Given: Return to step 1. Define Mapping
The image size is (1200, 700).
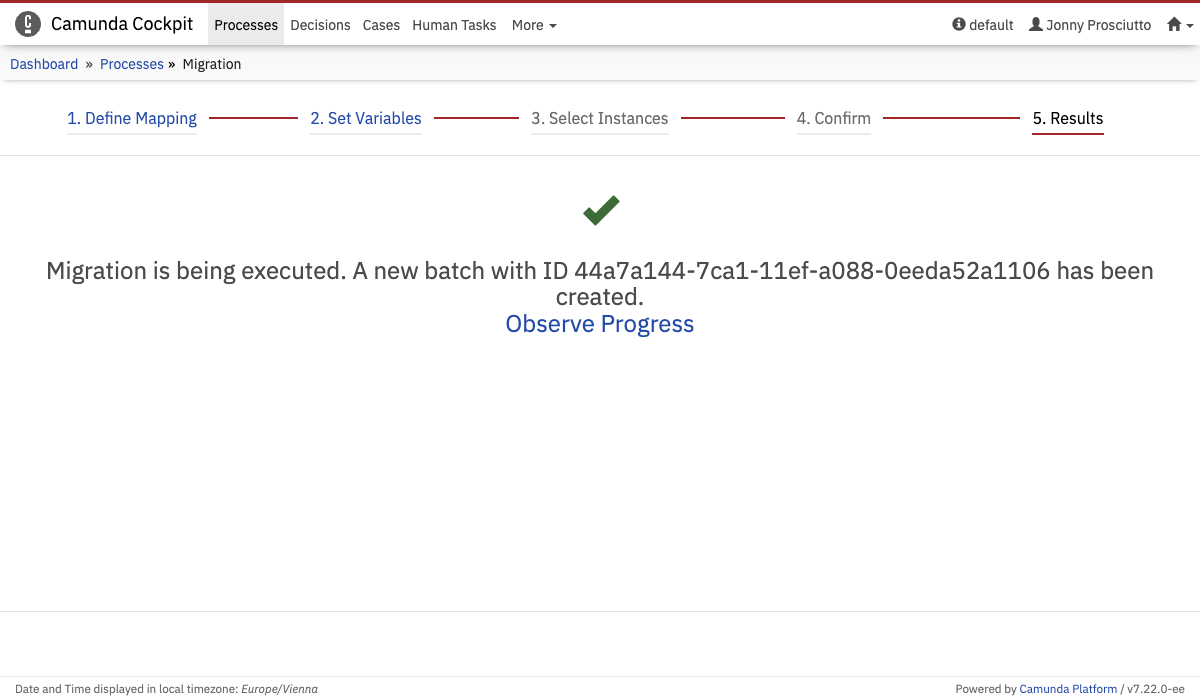Looking at the screenshot, I should [x=132, y=118].
